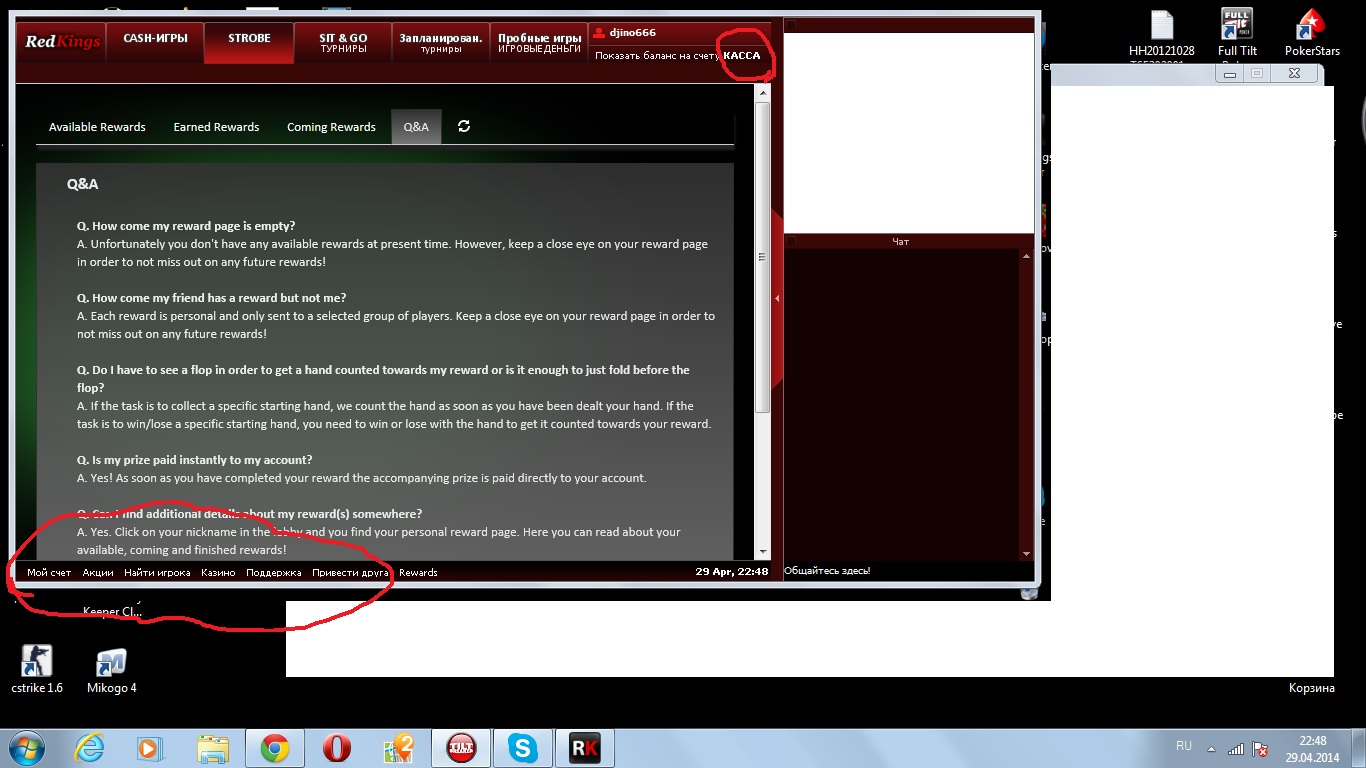This screenshot has height=768, width=1366.
Task: Click the КАССА cashier button
Action: [x=742, y=56]
